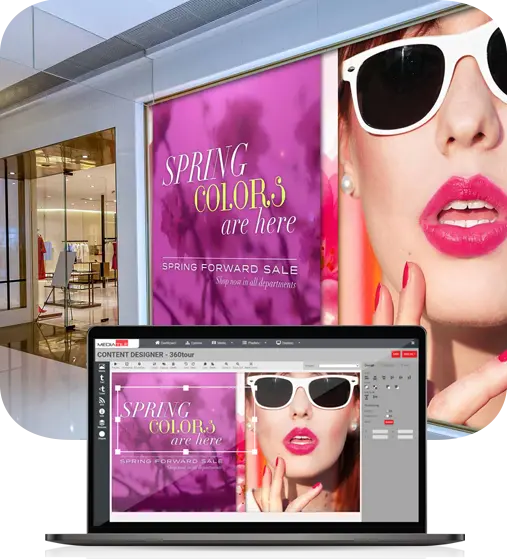
Task: Expand the dropdown arrow beside Displays
Action: (299, 343)
